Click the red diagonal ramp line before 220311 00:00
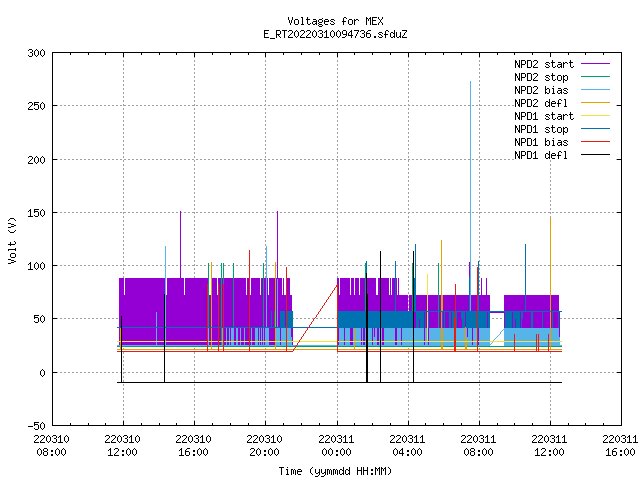The width and height of the screenshot is (640, 480). pyautogui.click(x=315, y=318)
